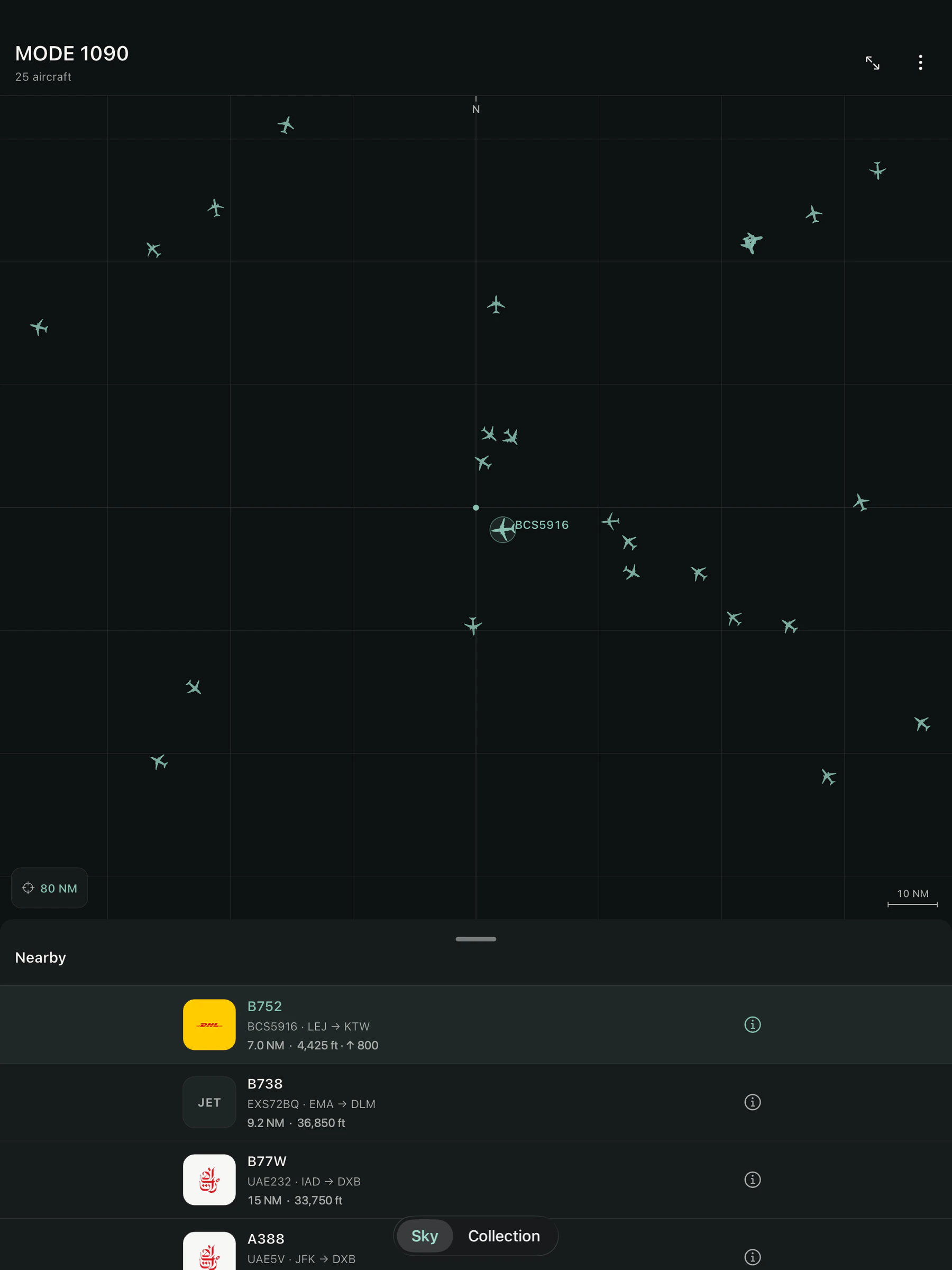Screen dimensions: 952x1270
Task: Tap the Nearby section heading
Action: point(40,957)
